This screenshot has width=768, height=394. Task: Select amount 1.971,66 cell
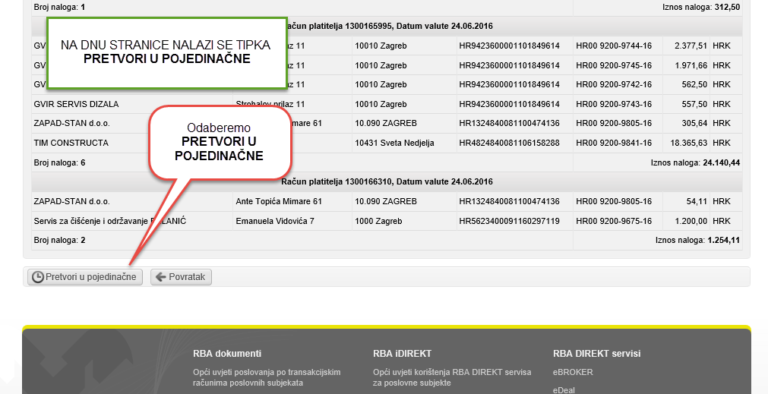[691, 65]
